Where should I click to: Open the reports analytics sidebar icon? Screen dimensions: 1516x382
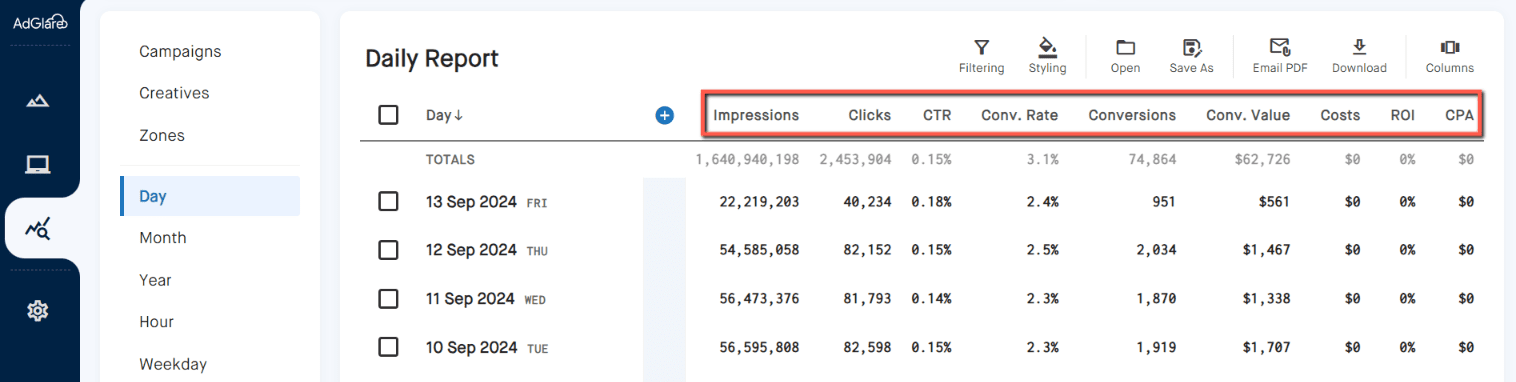click(38, 230)
